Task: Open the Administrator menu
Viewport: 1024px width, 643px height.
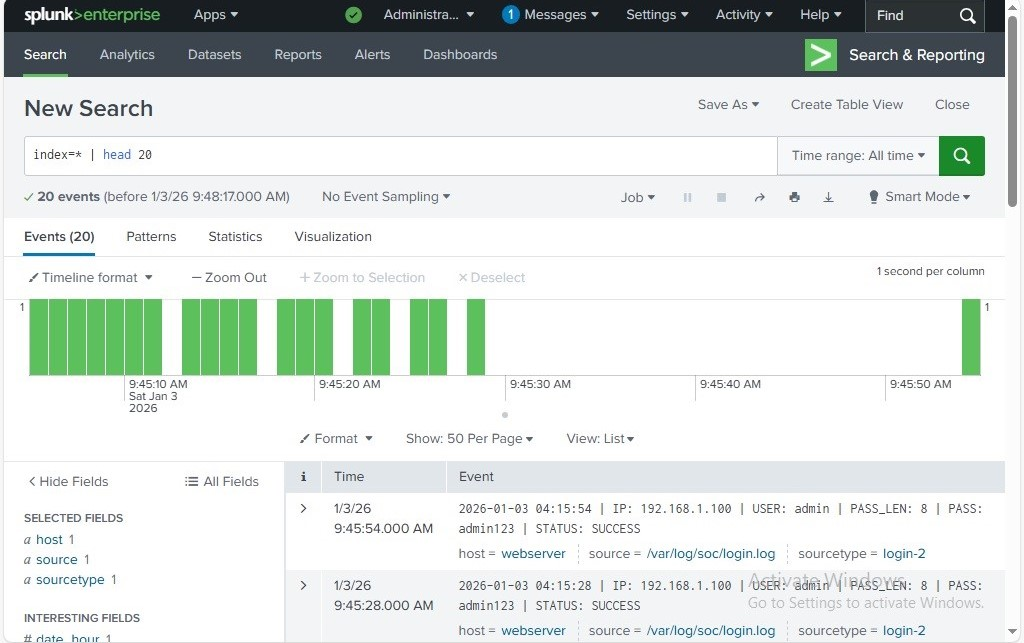Action: coord(428,14)
